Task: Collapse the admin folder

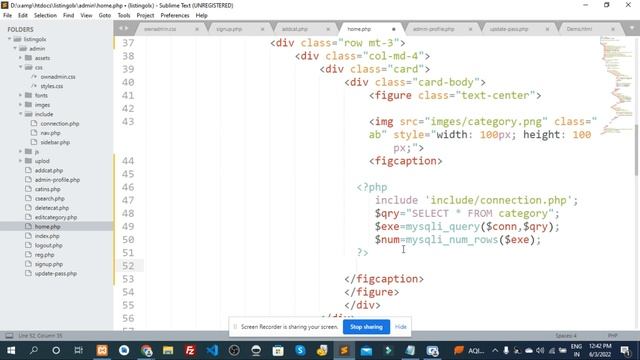Action: click(x=15, y=49)
